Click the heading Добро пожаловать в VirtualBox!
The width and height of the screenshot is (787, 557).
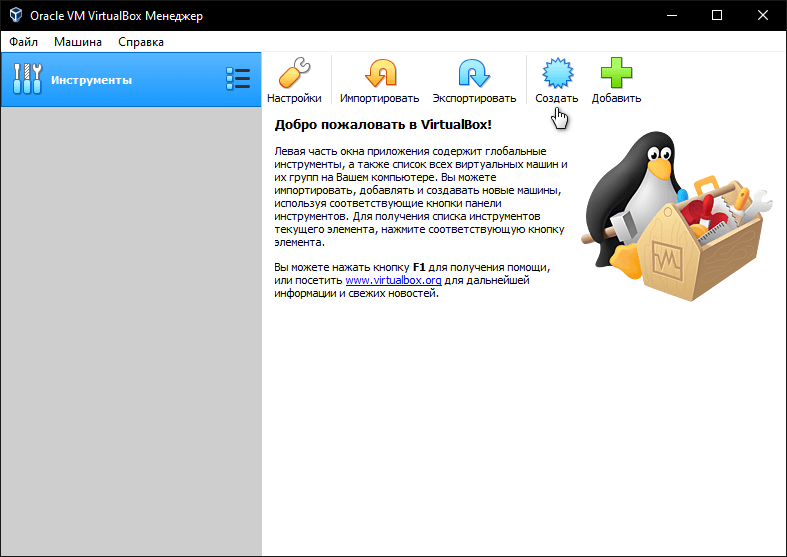383,124
